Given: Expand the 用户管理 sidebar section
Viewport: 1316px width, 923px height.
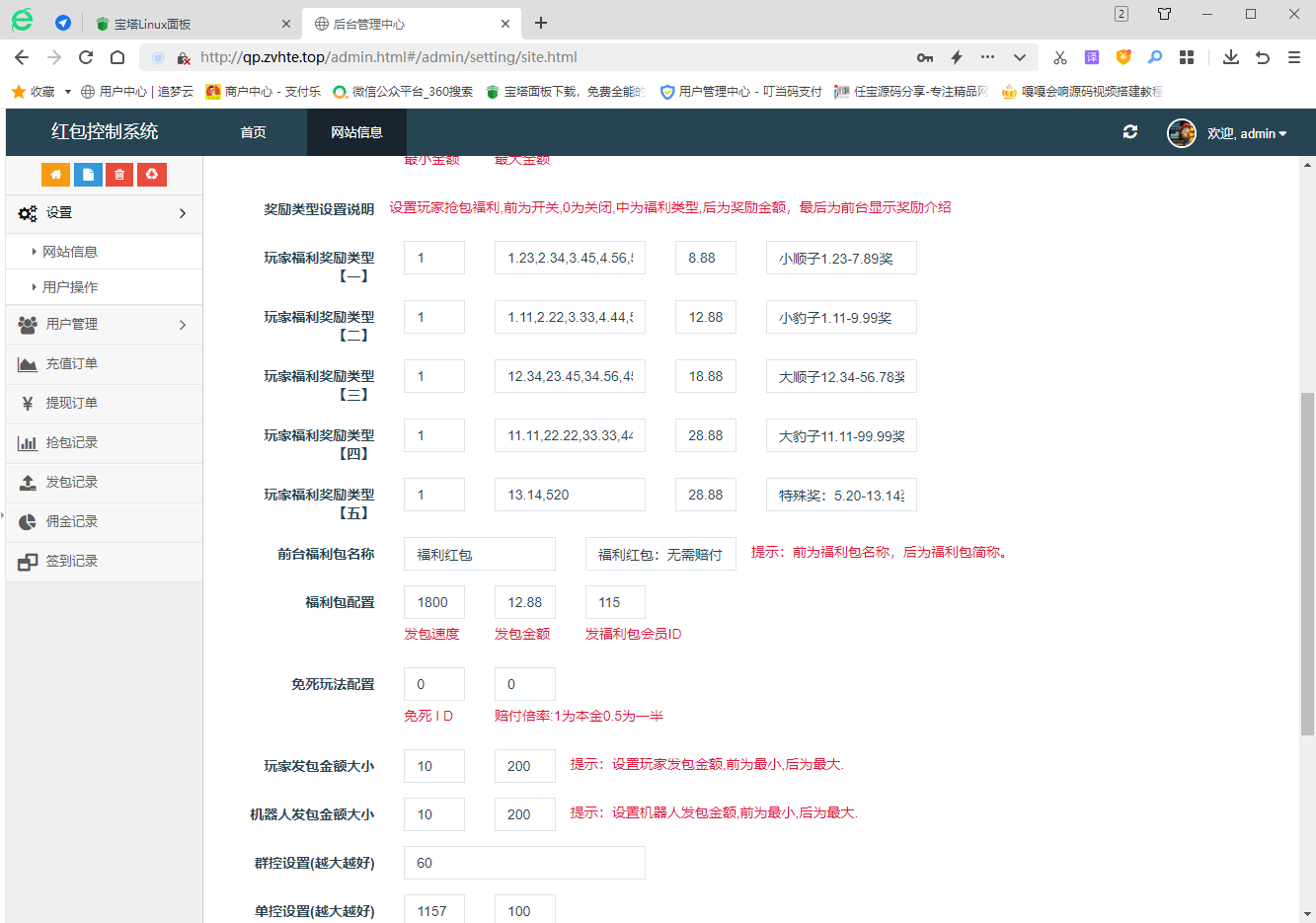Looking at the screenshot, I should click(104, 325).
